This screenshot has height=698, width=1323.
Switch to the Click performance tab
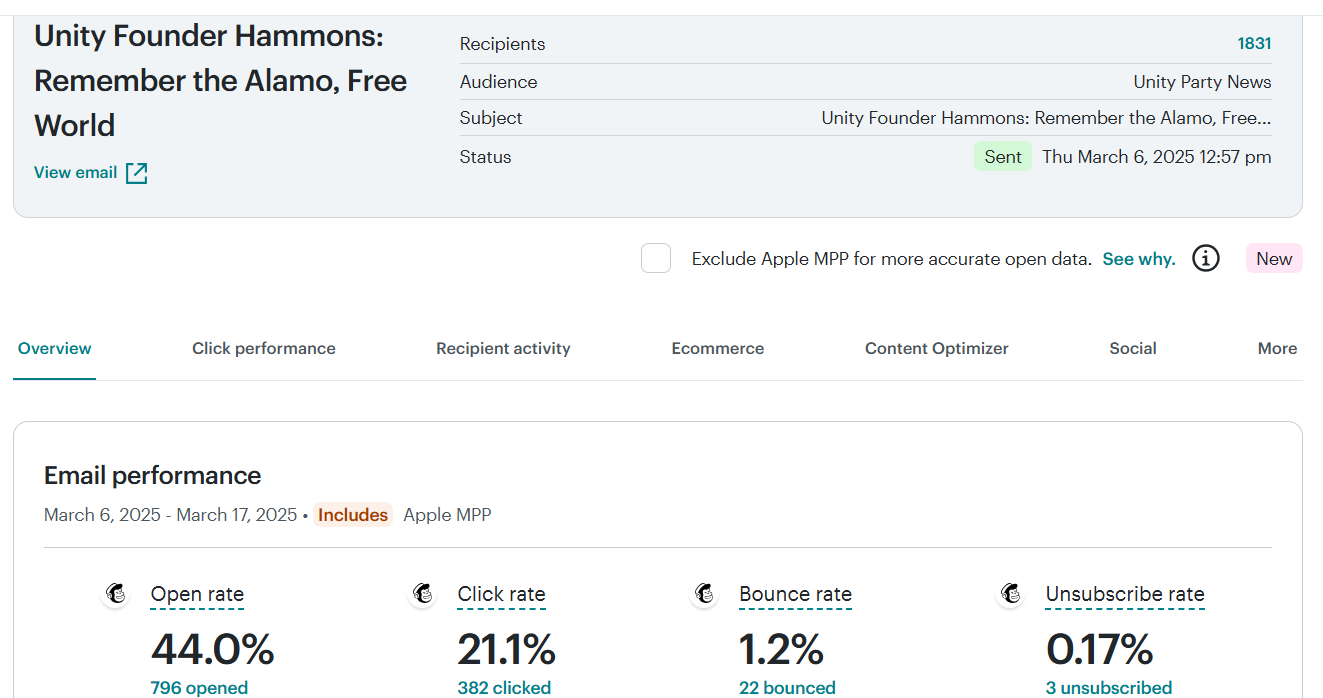point(264,349)
